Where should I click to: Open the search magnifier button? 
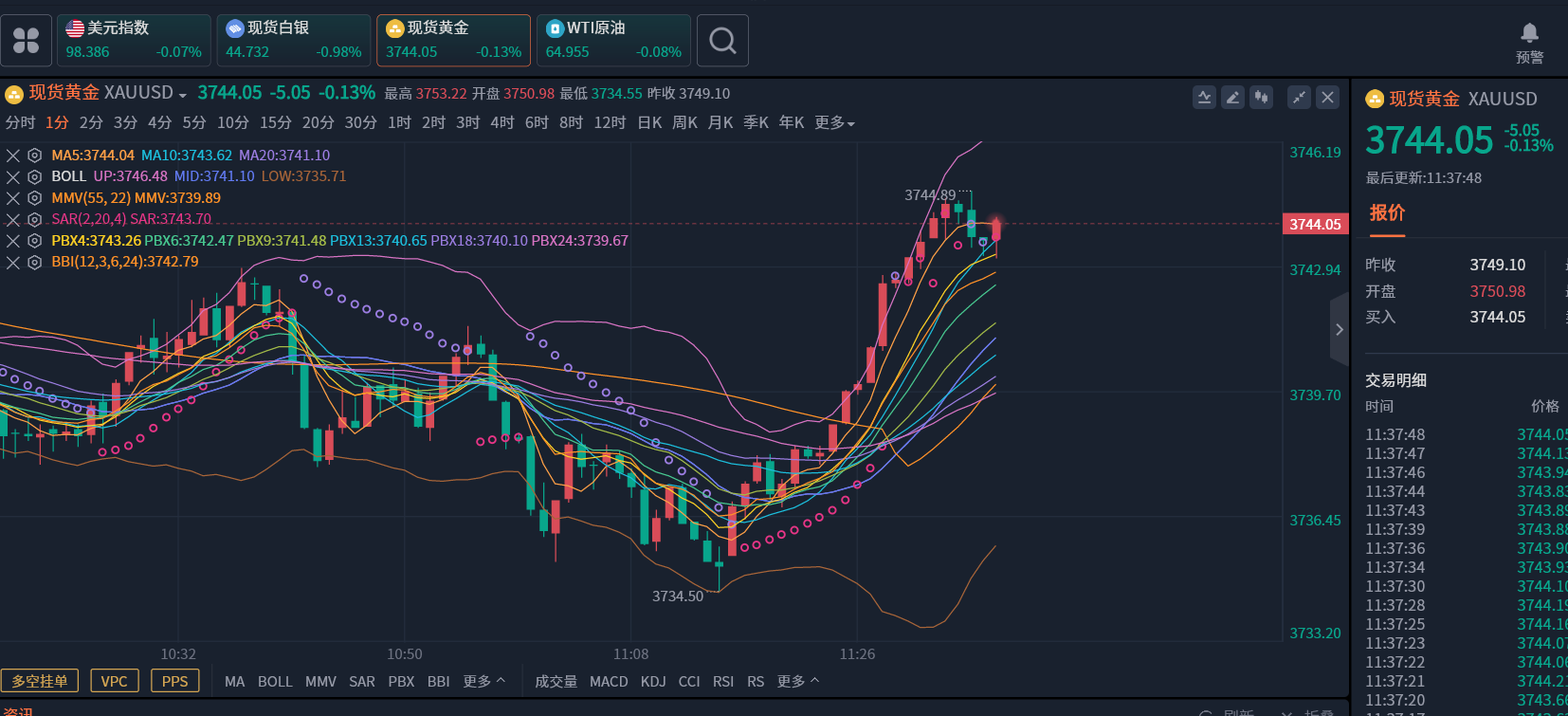(x=722, y=40)
